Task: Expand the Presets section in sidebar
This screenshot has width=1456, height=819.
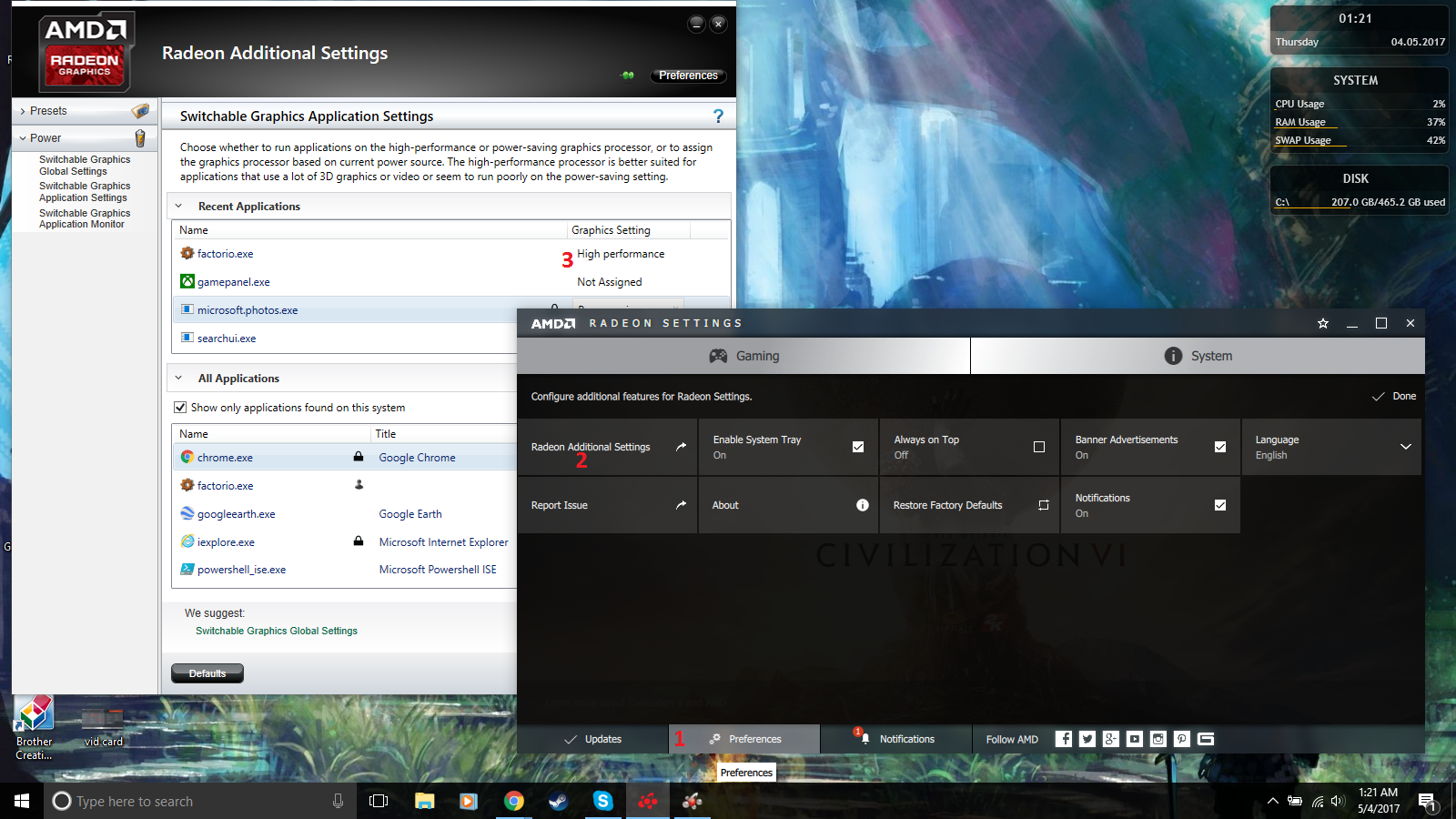Action: (x=23, y=111)
